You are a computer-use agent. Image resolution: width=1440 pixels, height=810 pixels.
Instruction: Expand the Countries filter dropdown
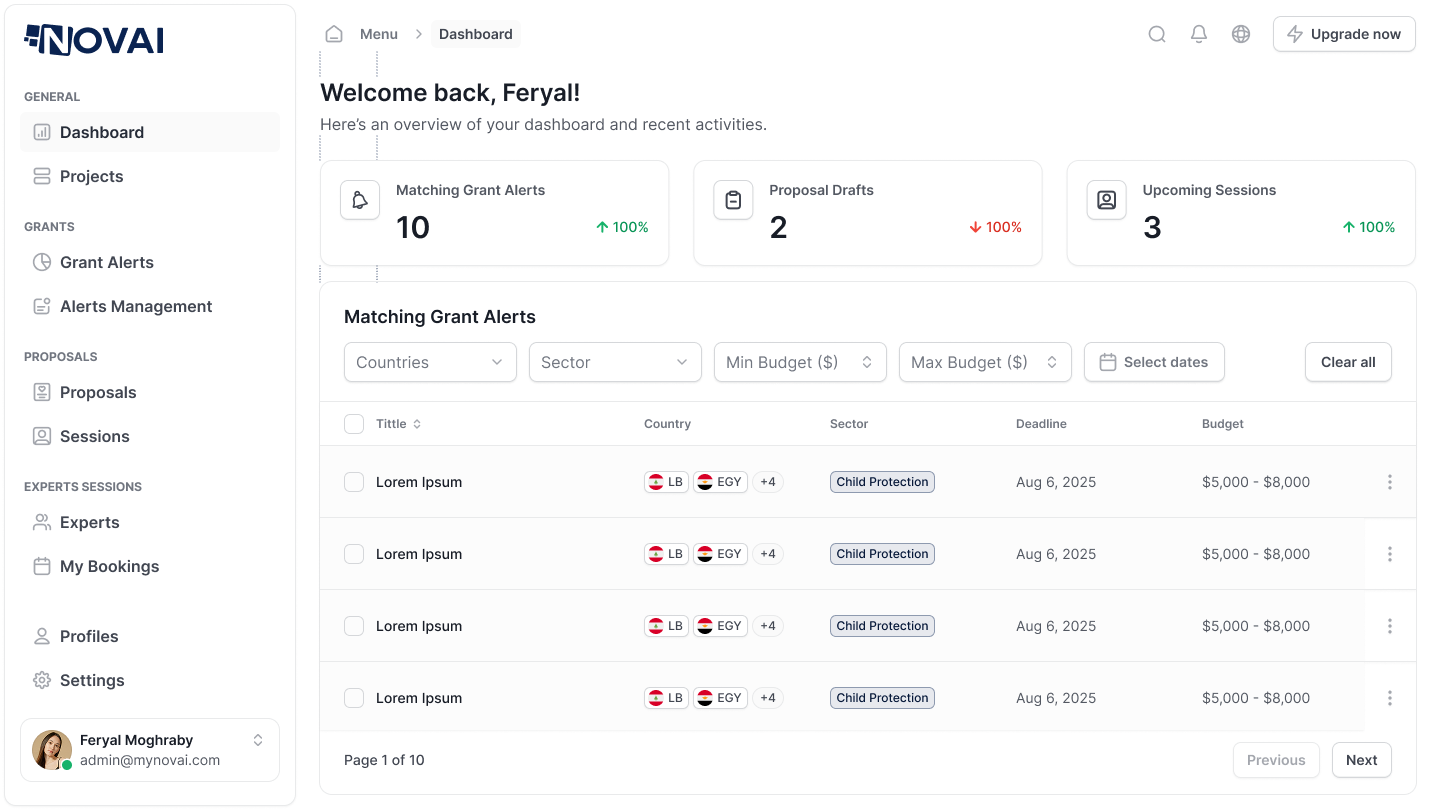pyautogui.click(x=430, y=362)
